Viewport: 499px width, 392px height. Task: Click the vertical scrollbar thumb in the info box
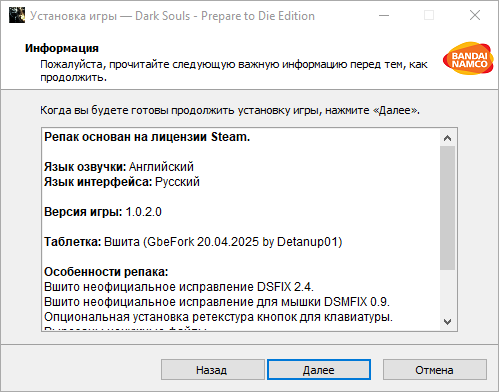(x=448, y=208)
